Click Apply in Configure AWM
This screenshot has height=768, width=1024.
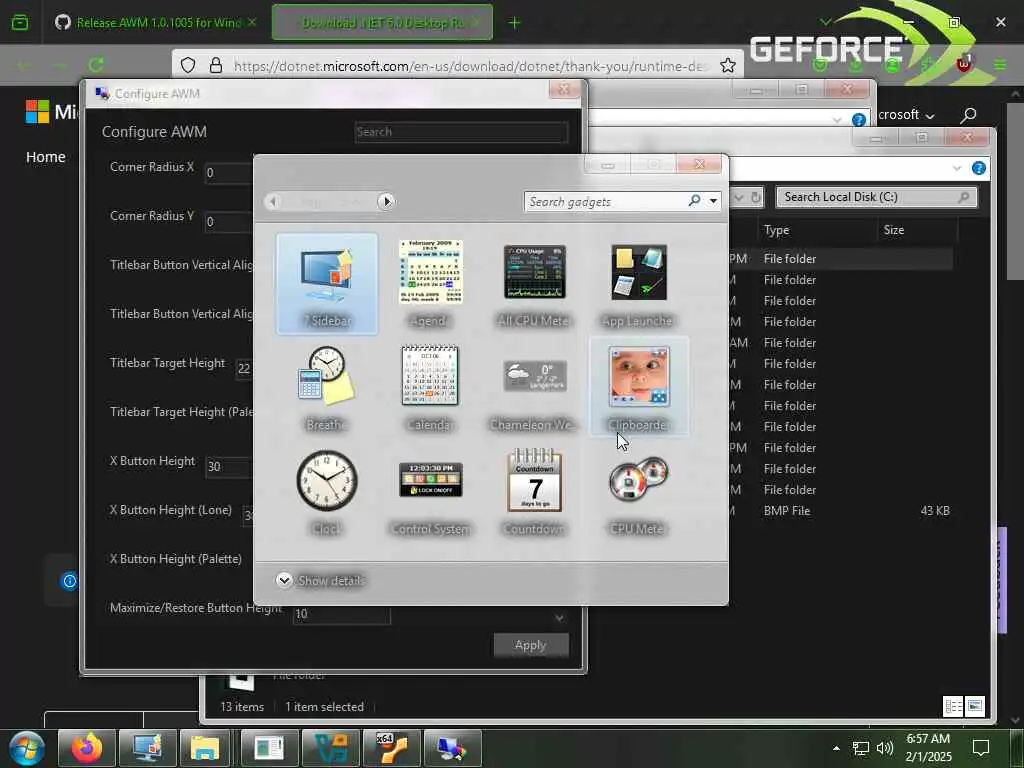(x=530, y=645)
